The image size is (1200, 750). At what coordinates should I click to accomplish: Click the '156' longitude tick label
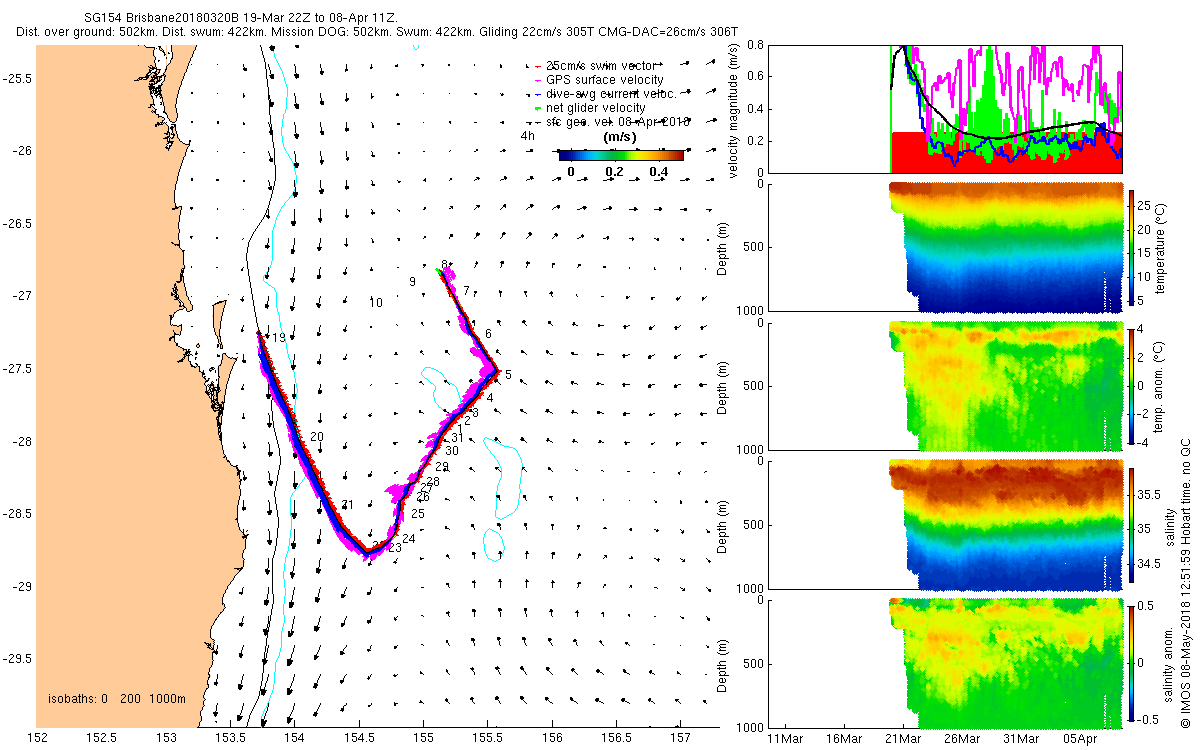552,738
